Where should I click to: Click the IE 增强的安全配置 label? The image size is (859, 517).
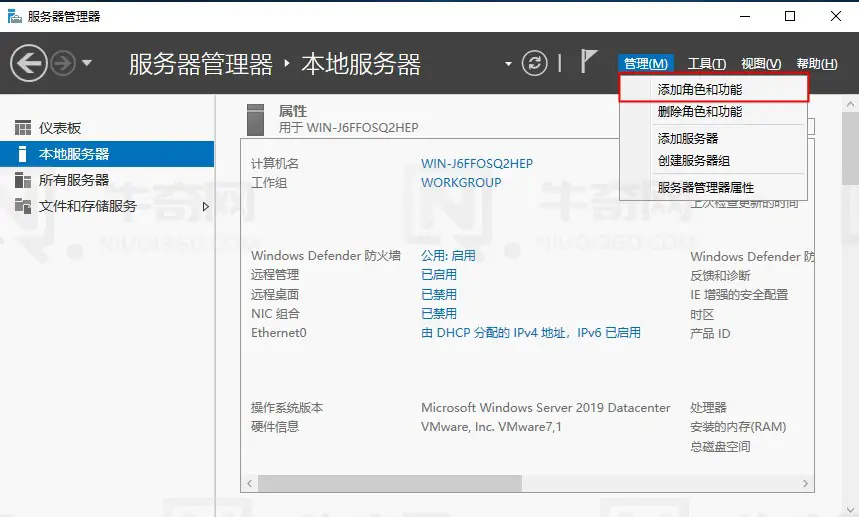[x=739, y=295]
